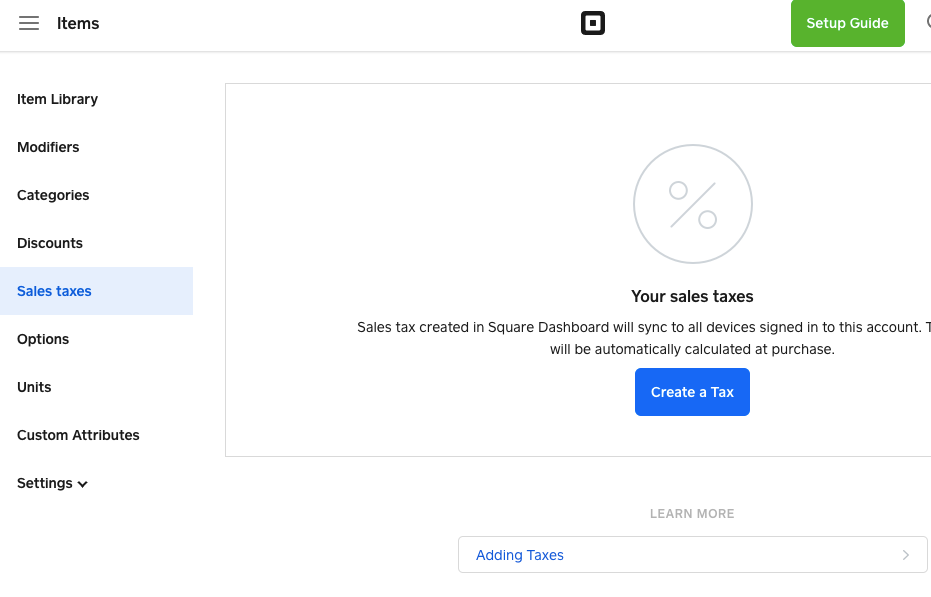Screen dimensions: 931x597
Task: Expand the Settings sidebar section
Action: 52,483
